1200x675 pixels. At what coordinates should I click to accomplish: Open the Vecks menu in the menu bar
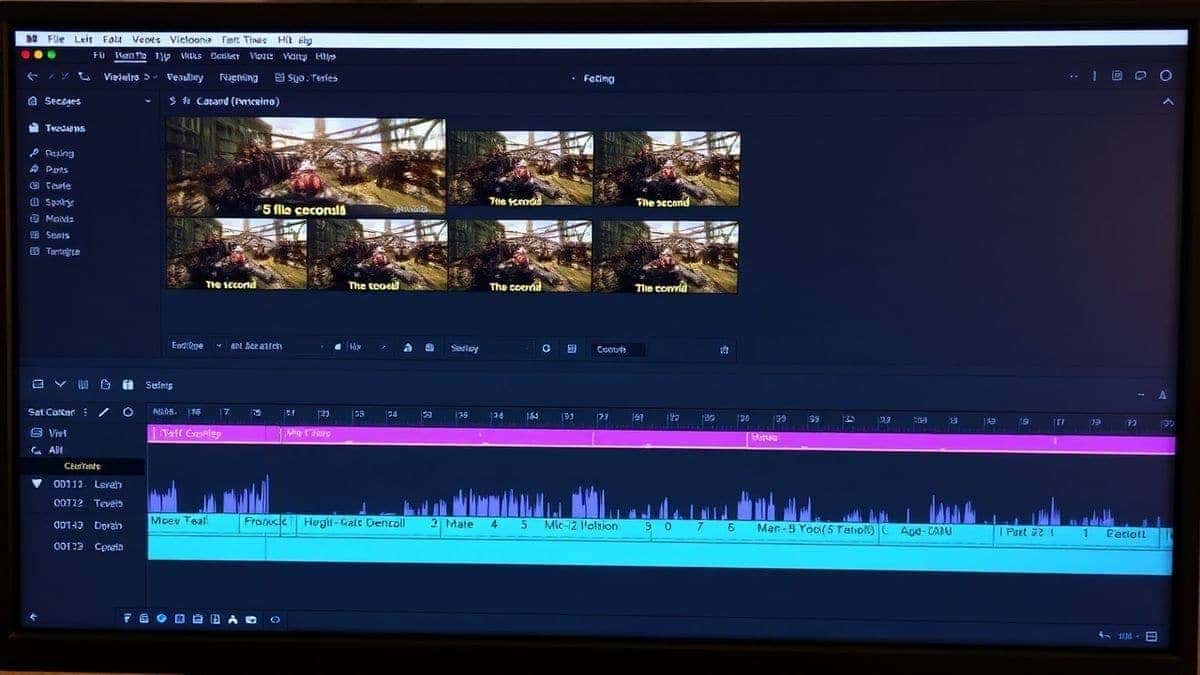(146, 39)
